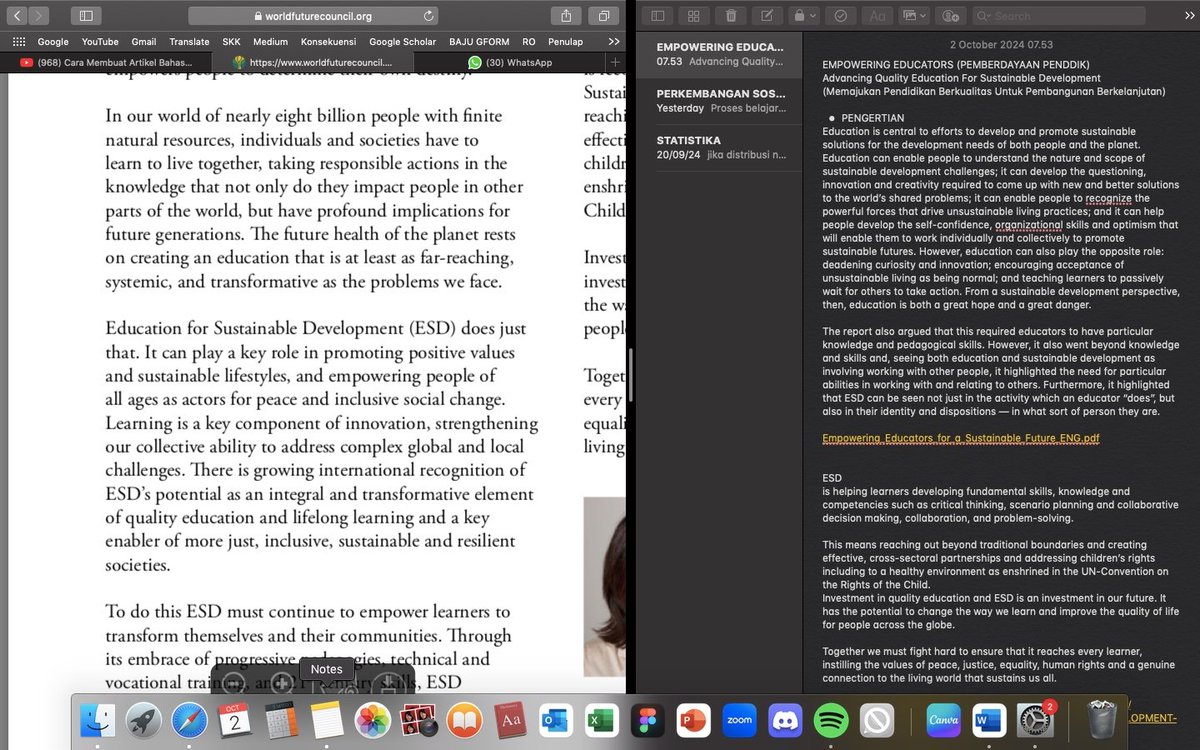
Task: Open Discord from the Dock
Action: click(x=785, y=720)
